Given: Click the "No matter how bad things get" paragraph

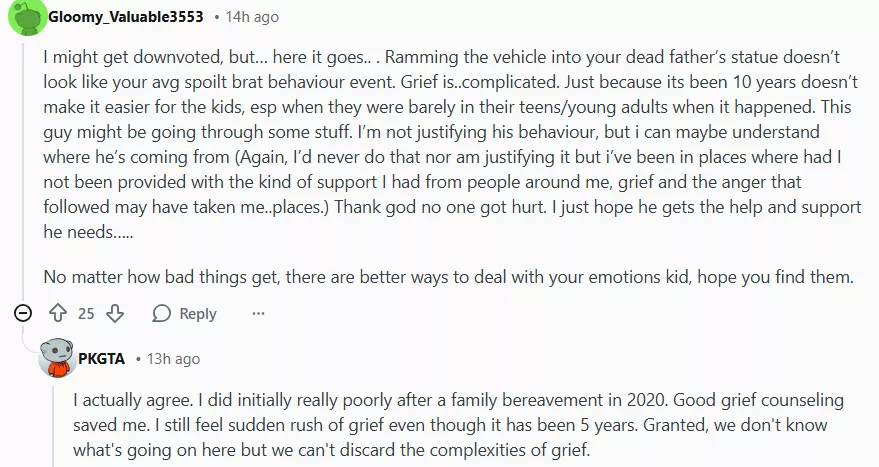Looking at the screenshot, I should (x=450, y=277).
